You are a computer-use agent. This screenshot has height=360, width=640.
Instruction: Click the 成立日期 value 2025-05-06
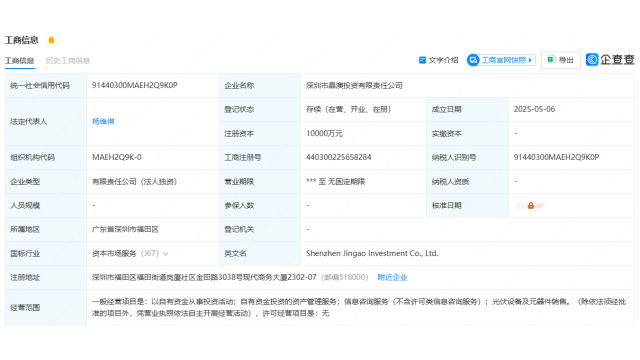pyautogui.click(x=534, y=109)
